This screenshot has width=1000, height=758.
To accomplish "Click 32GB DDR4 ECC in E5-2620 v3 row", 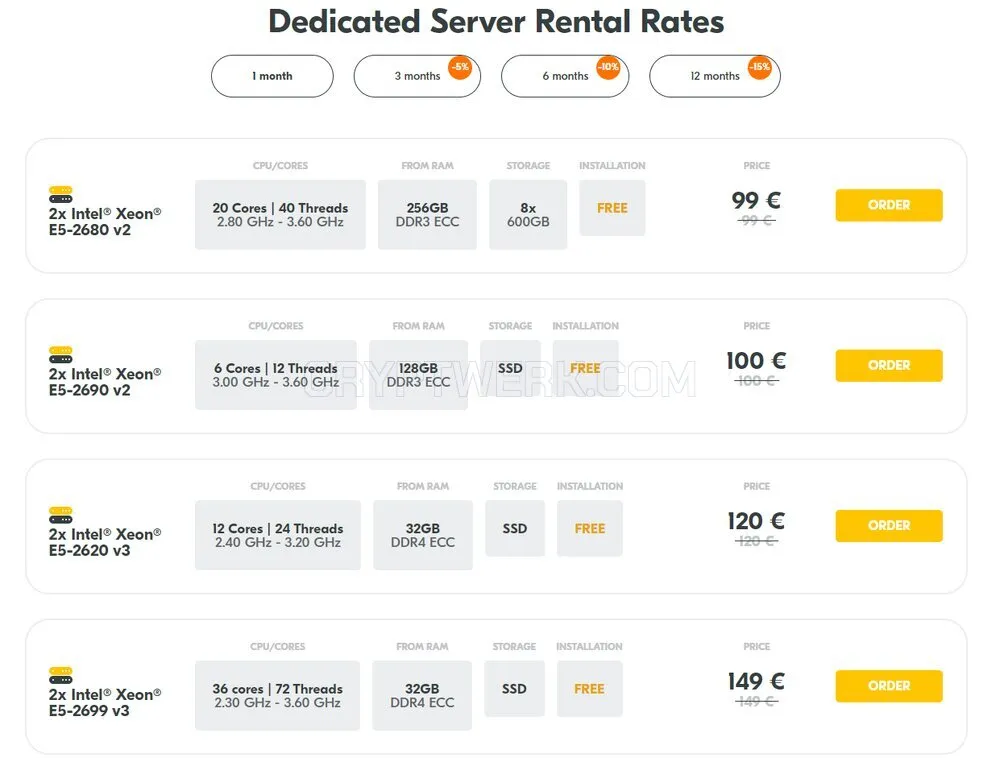I will (423, 535).
